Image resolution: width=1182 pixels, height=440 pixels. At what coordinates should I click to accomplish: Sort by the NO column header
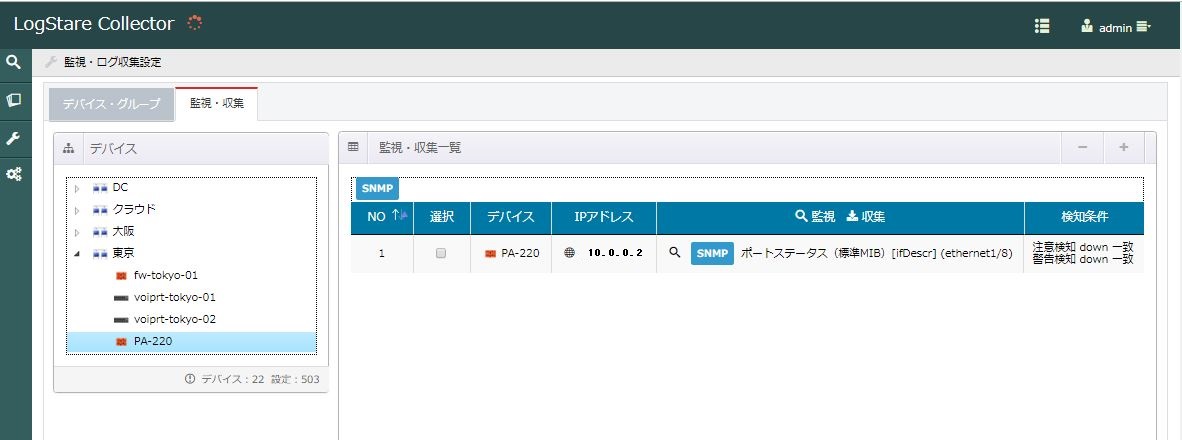(x=381, y=217)
